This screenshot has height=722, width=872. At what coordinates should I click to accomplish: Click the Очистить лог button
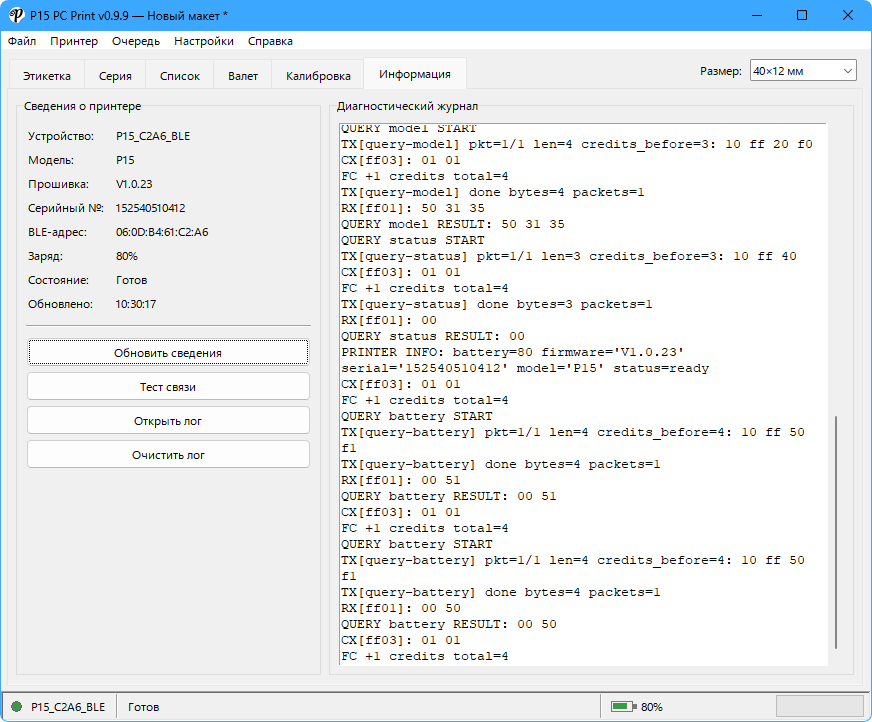pos(168,455)
